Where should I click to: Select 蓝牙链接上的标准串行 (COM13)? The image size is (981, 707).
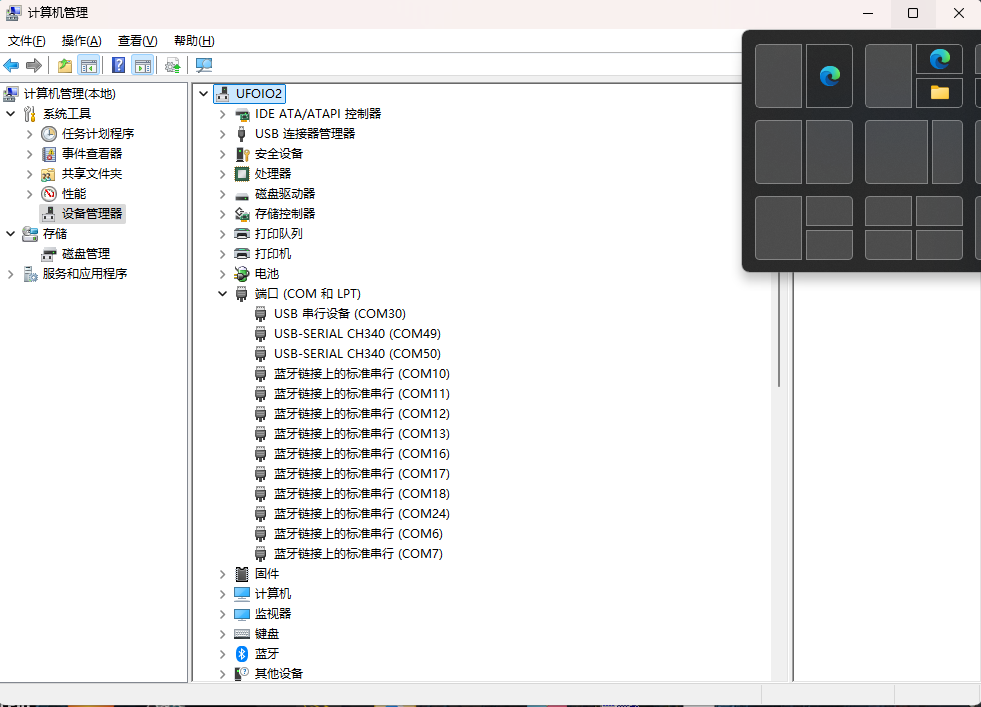(x=362, y=434)
